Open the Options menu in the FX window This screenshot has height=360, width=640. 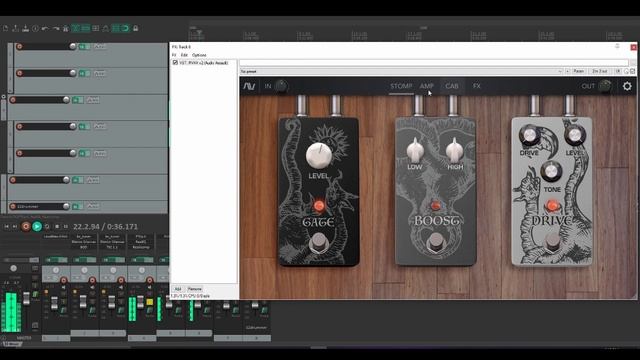pyautogui.click(x=199, y=55)
